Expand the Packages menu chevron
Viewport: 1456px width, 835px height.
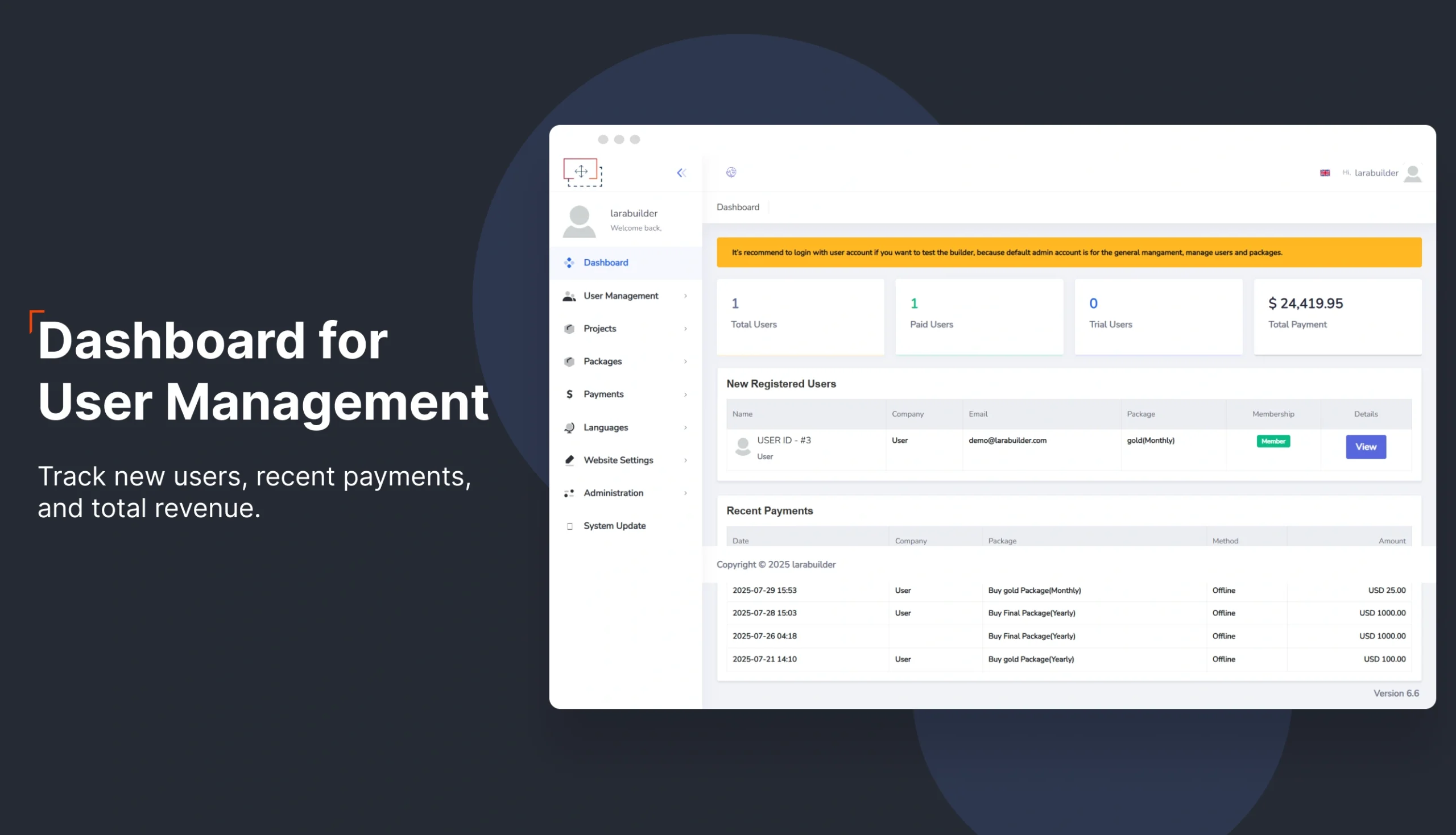click(685, 362)
